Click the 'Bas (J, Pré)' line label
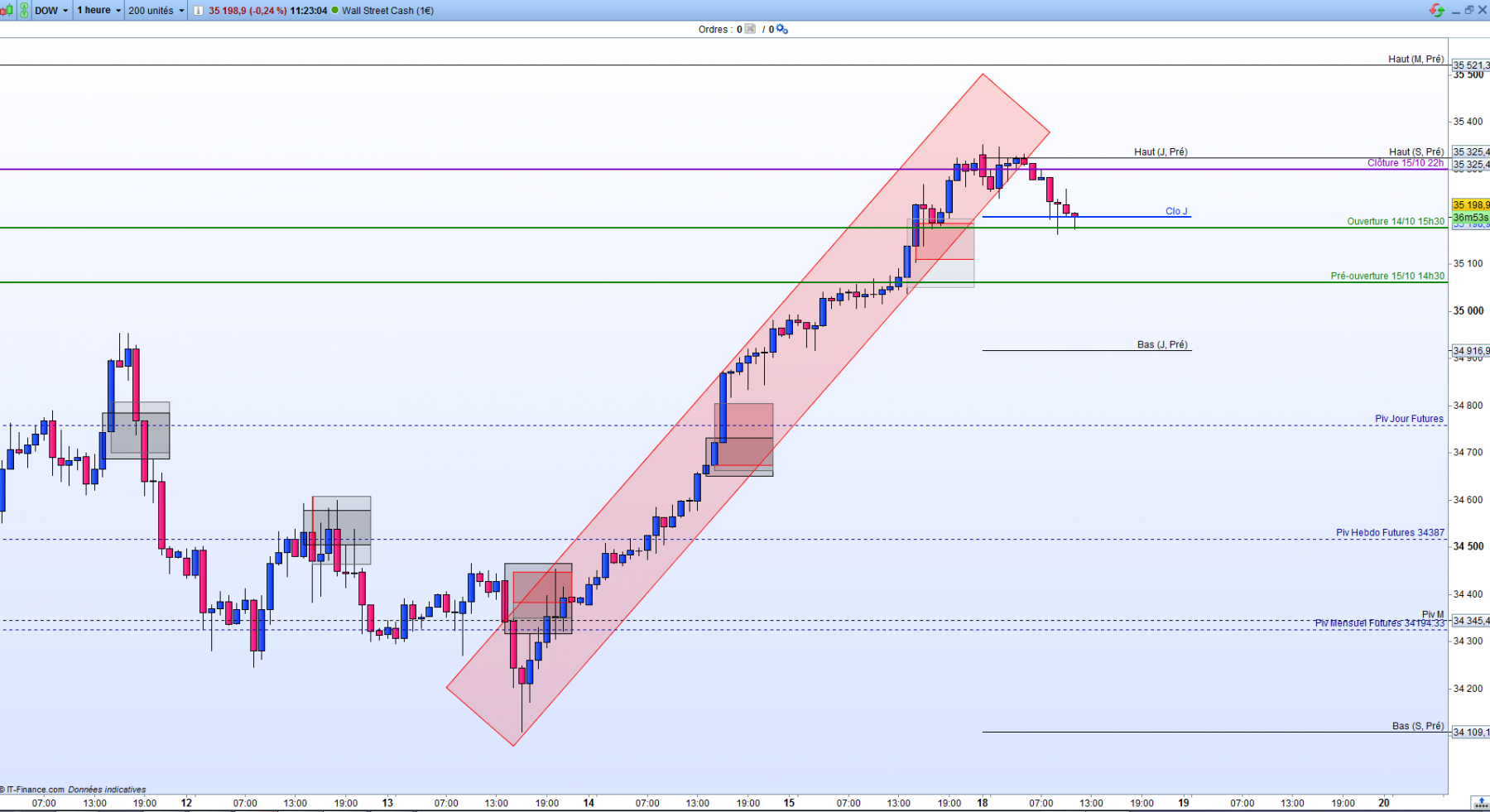The width and height of the screenshot is (1490, 812). 1162,344
